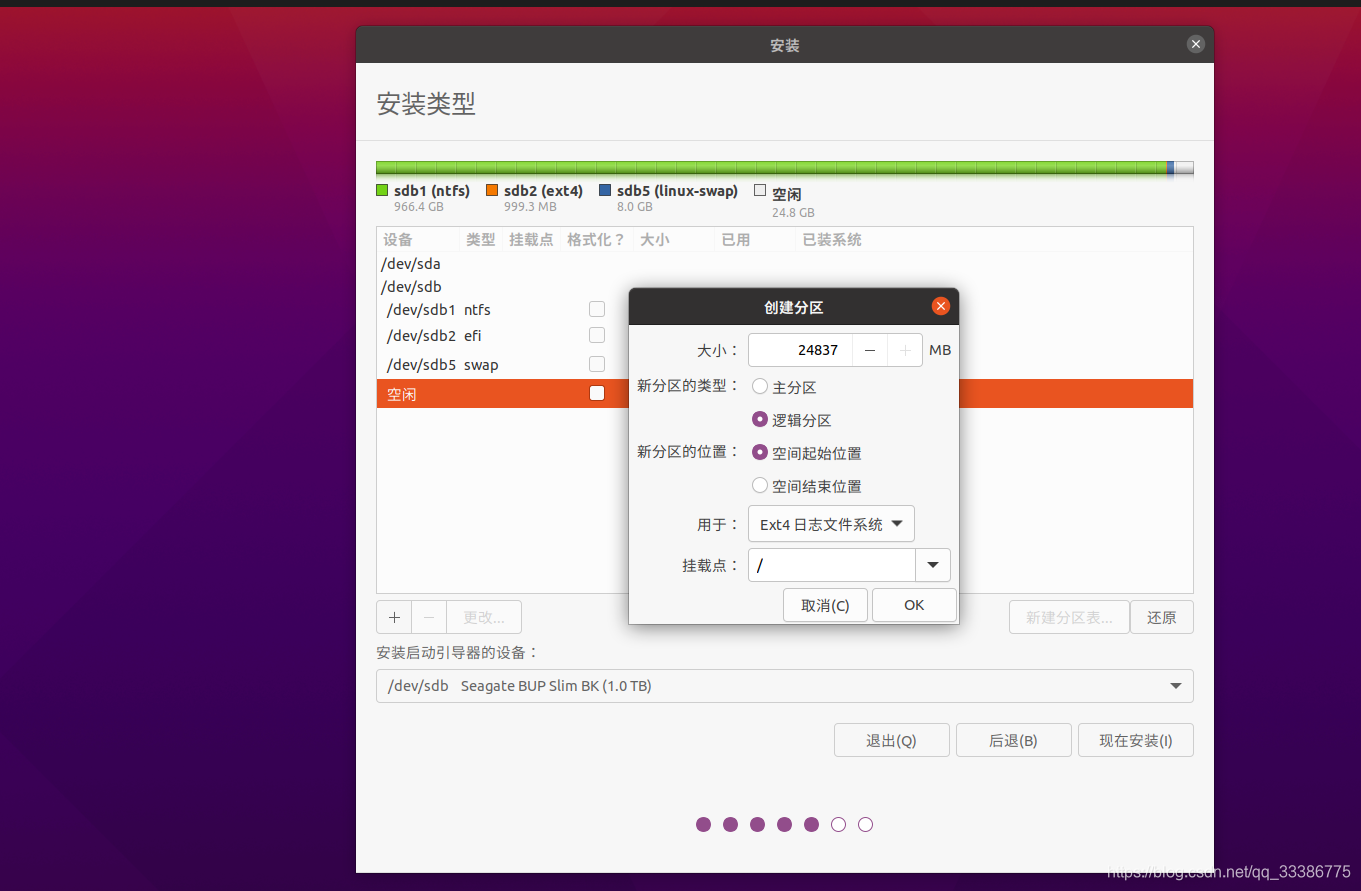Click the orange sdb2 (ext4) legend swatch
This screenshot has width=1361, height=891.
click(492, 190)
